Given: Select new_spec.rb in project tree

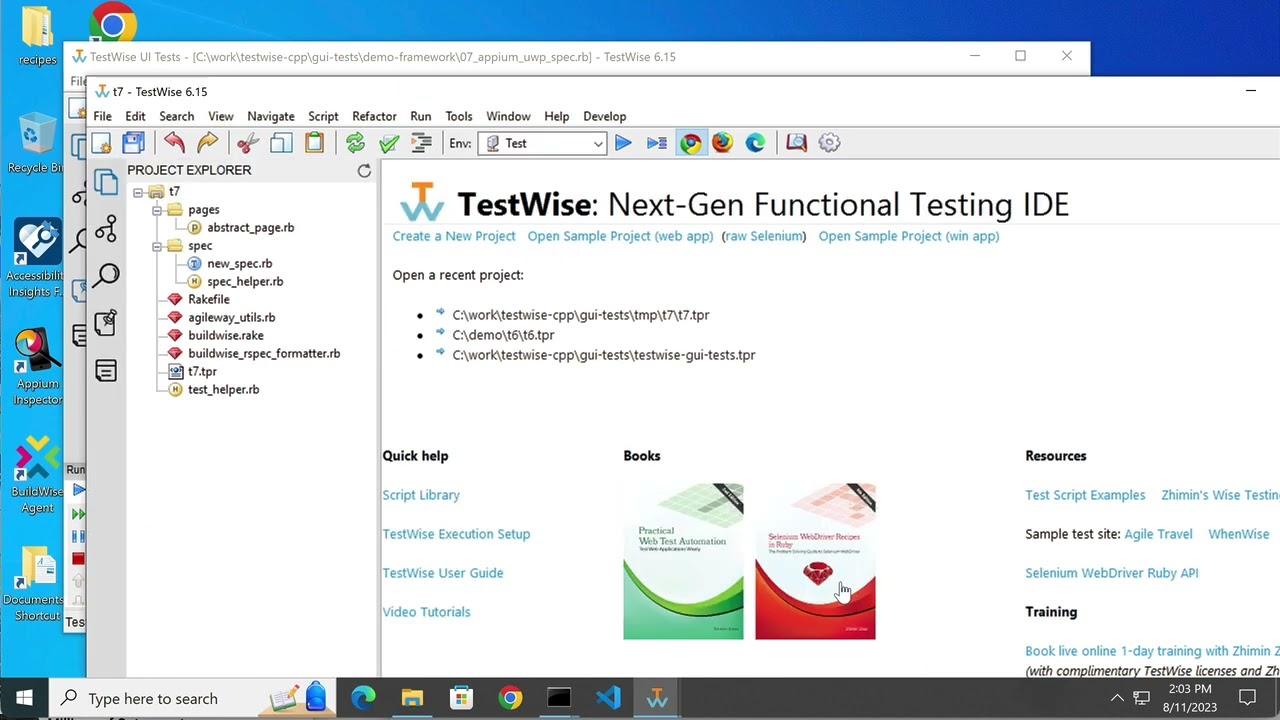Looking at the screenshot, I should (x=239, y=264).
